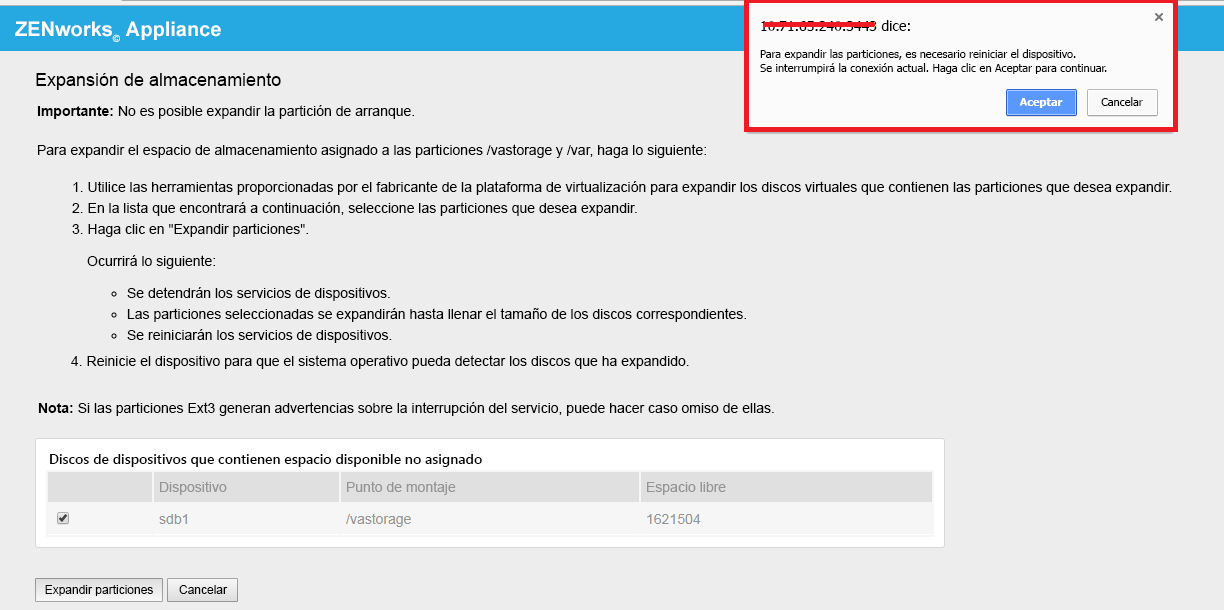1224x610 pixels.
Task: Select the Espacio libre column header
Action: click(x=786, y=487)
